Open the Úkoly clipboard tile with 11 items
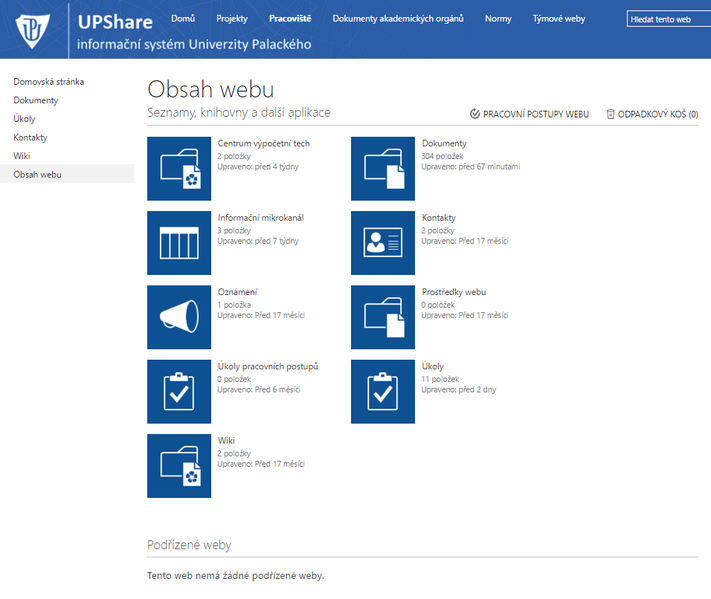 click(x=383, y=392)
